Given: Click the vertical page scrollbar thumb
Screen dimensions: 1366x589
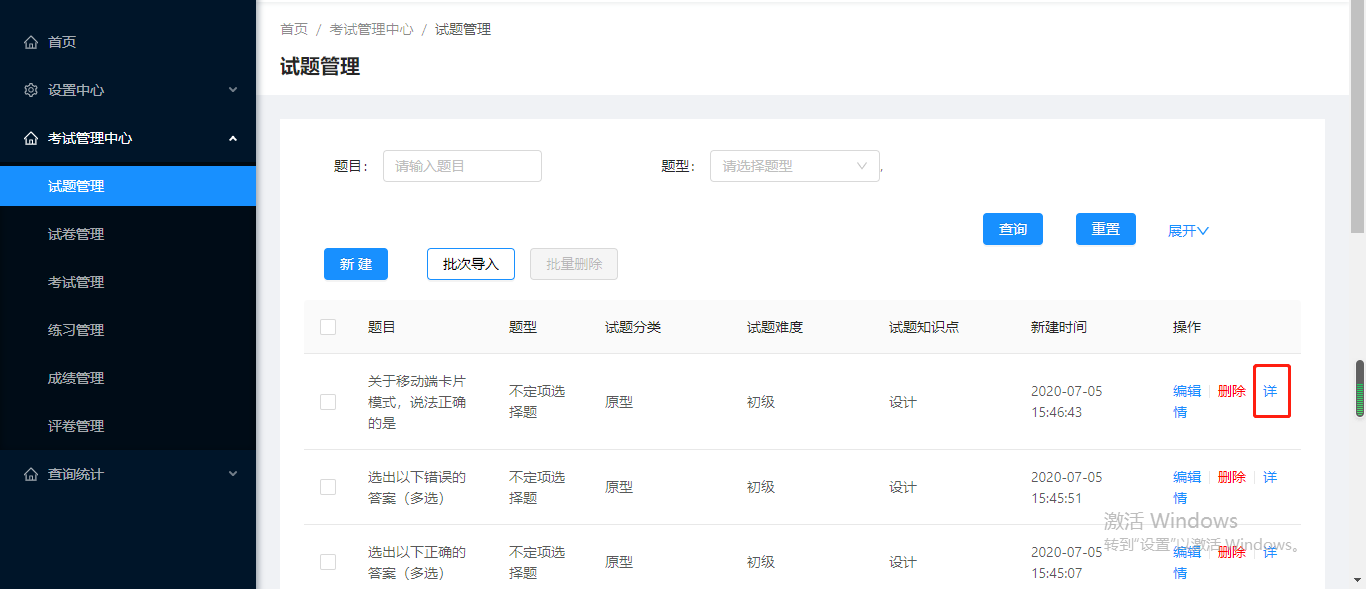Looking at the screenshot, I should coord(1358,116).
